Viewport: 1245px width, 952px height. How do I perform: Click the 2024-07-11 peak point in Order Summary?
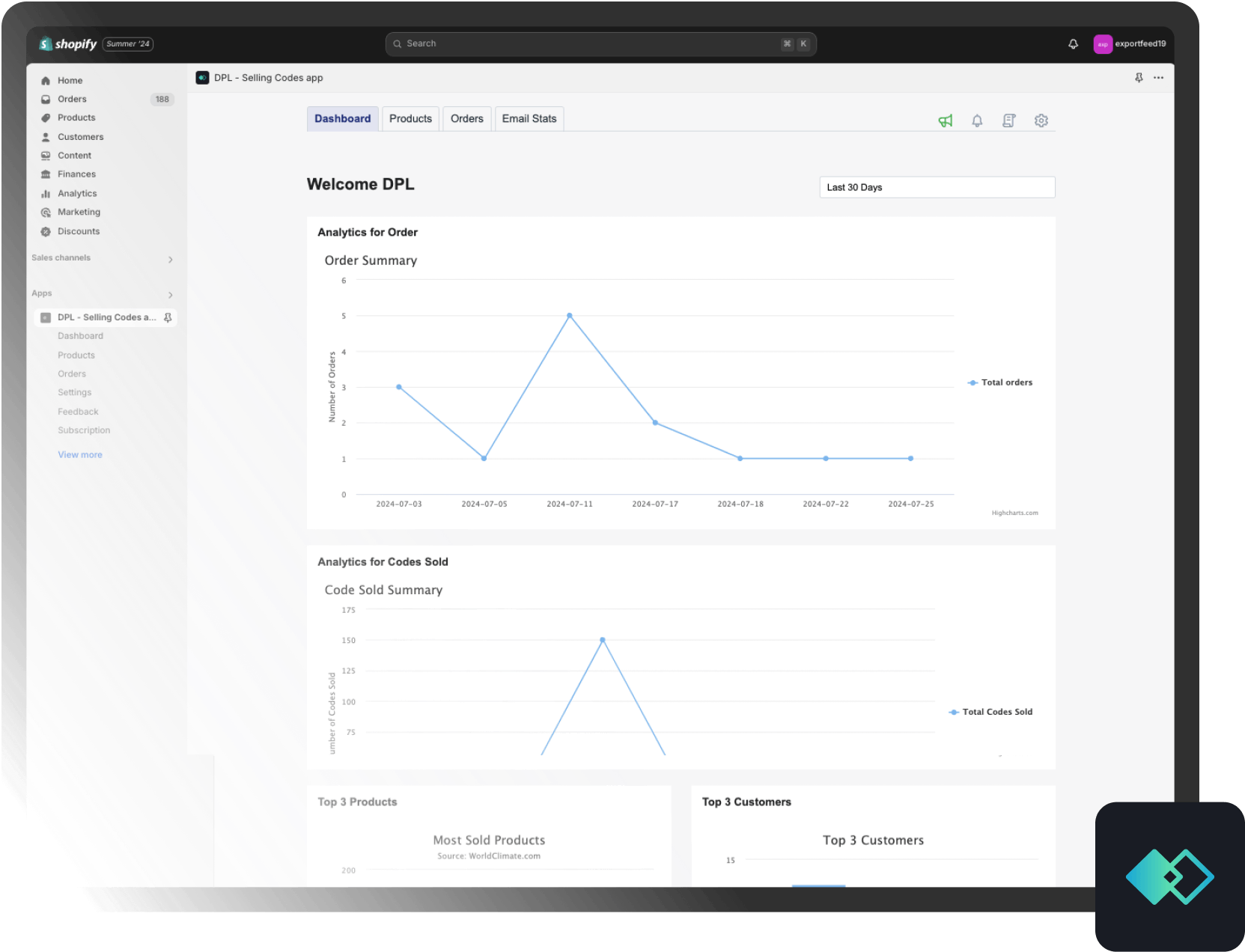(570, 316)
